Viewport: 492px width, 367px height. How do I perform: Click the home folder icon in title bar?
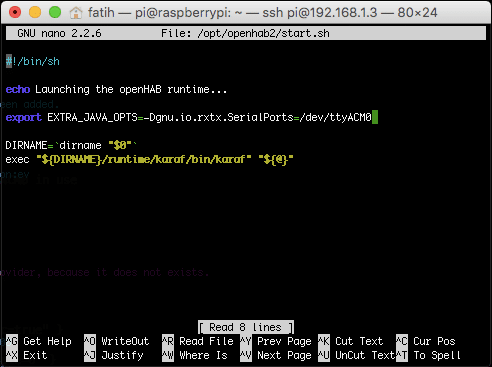point(76,13)
